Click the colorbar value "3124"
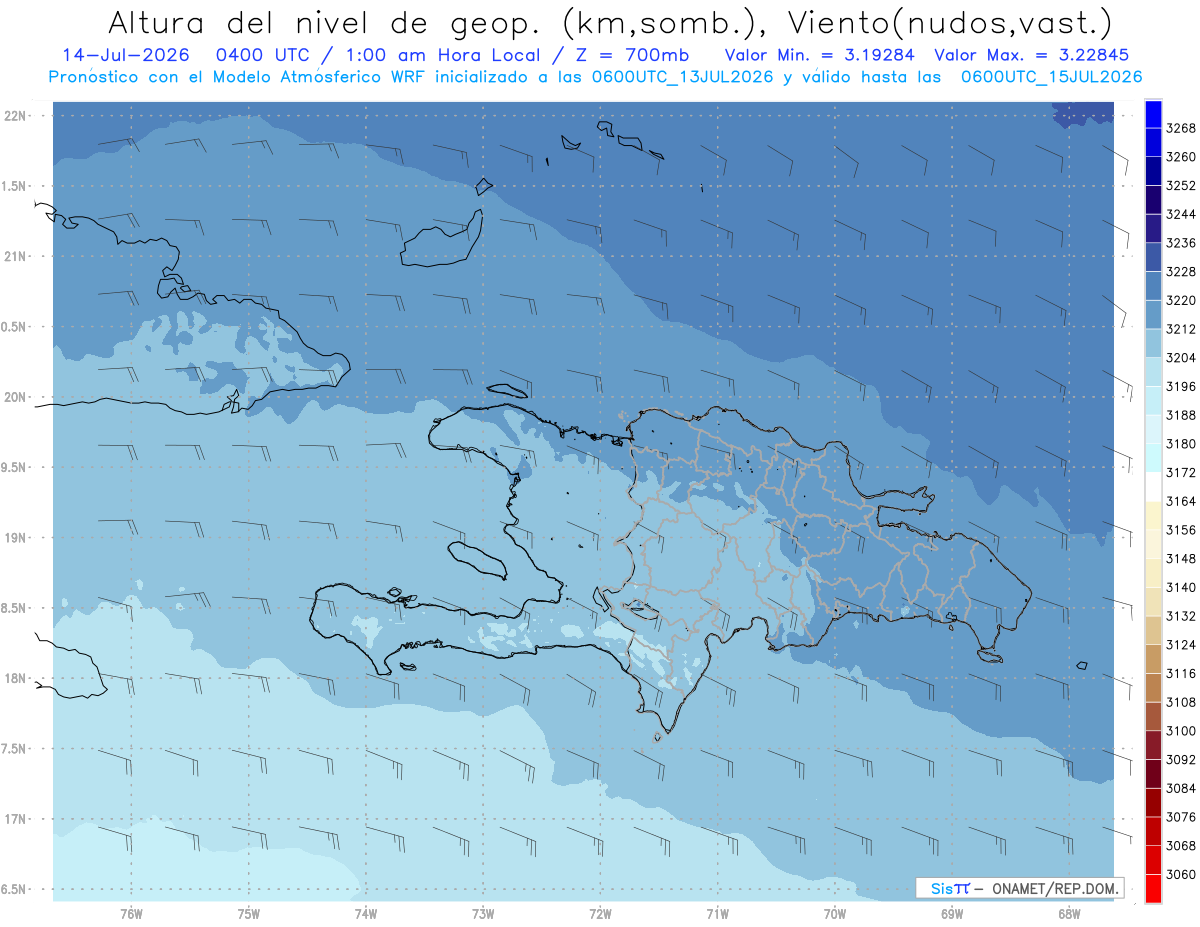 point(1181,645)
